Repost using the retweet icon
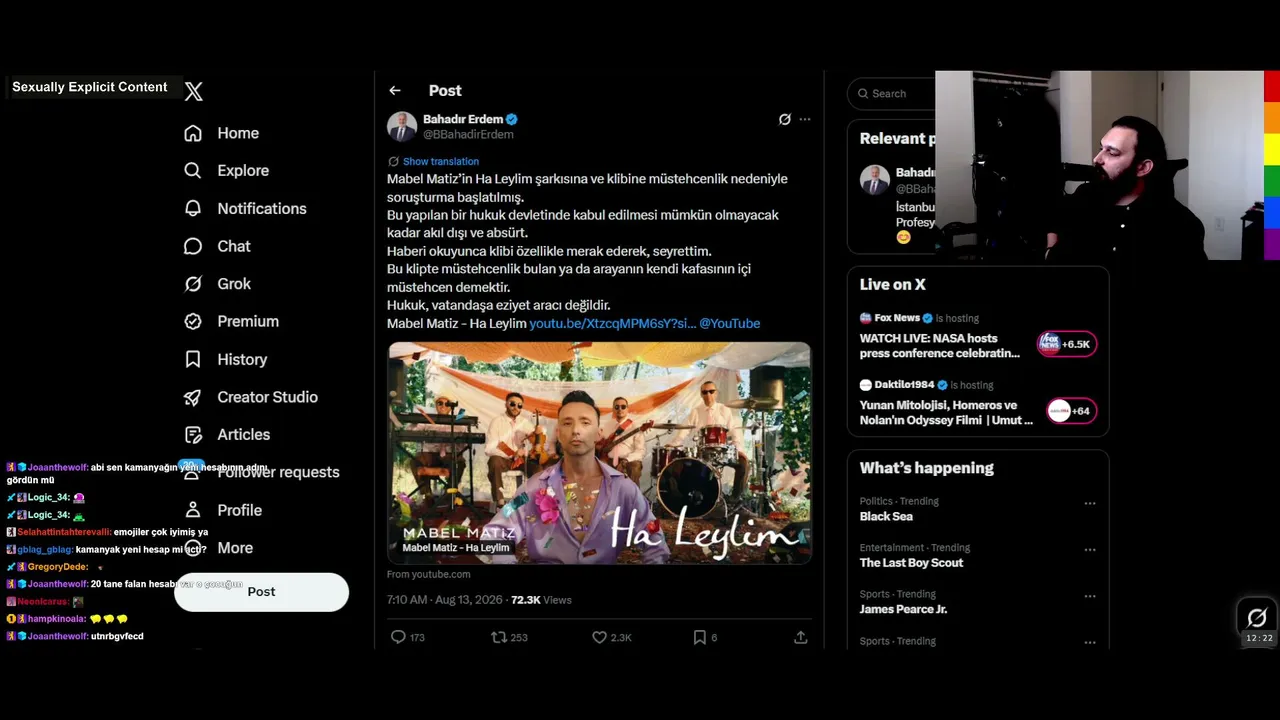 (x=499, y=637)
